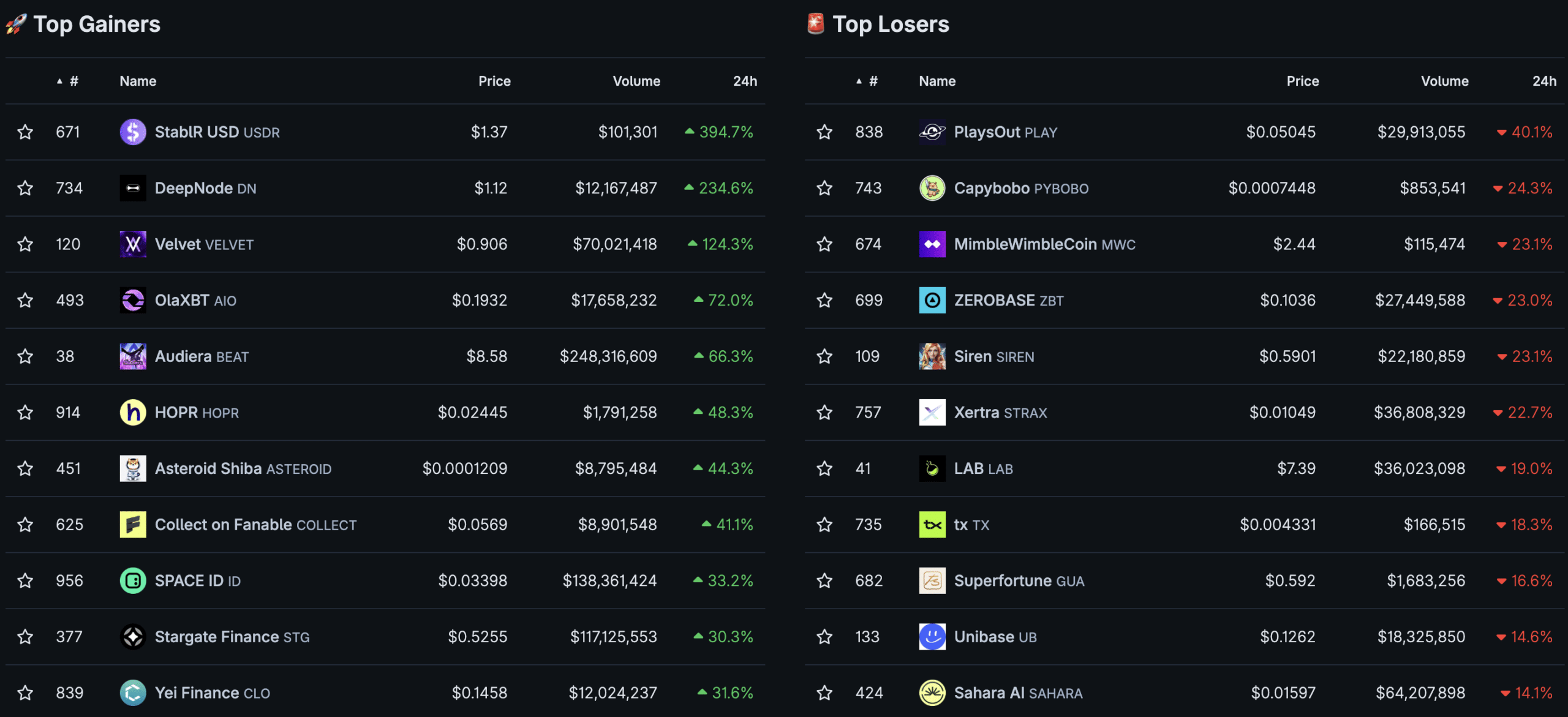Click the Unibase smiley face icon

click(x=932, y=637)
